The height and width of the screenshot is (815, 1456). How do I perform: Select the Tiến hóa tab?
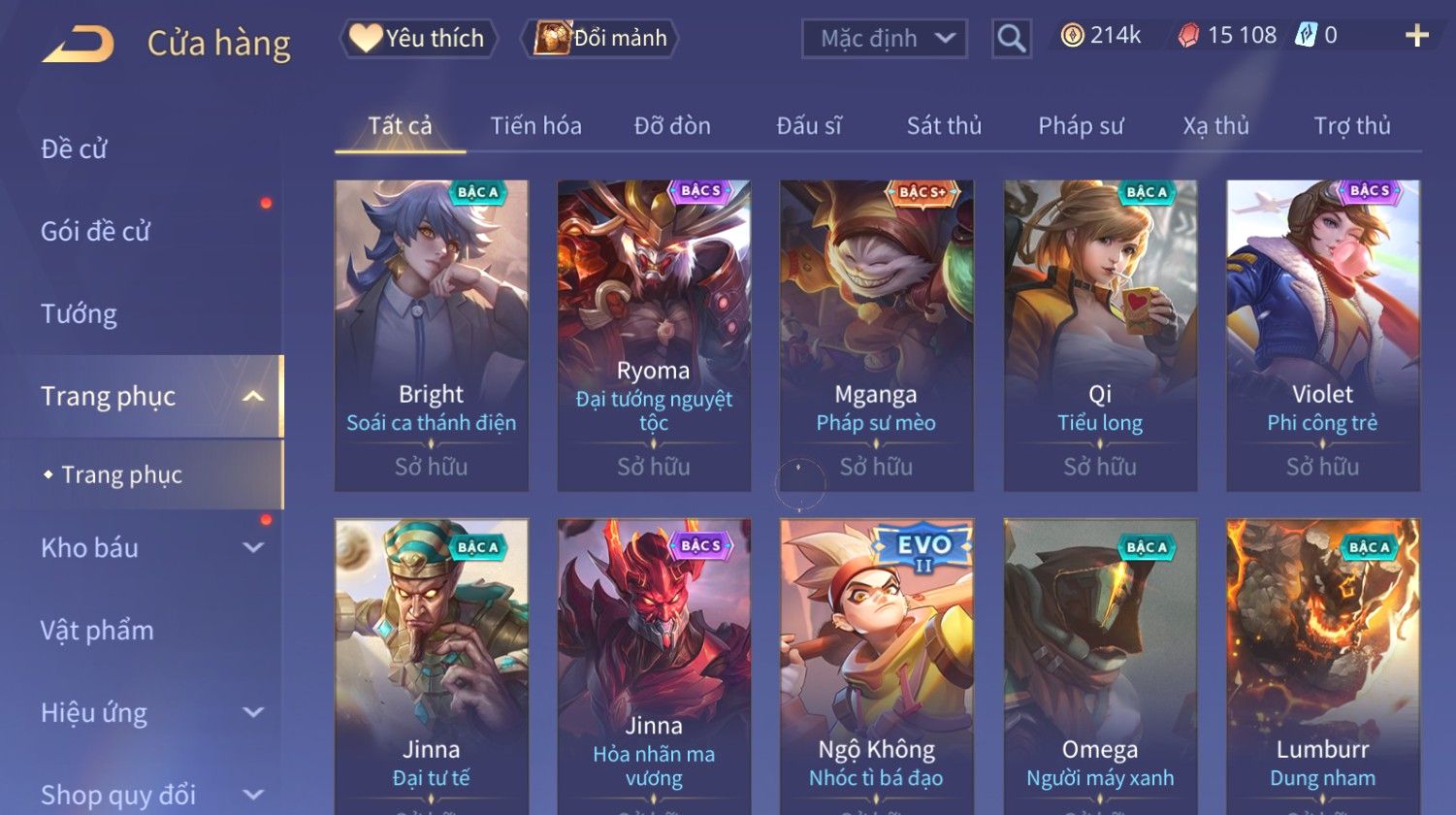[x=535, y=126]
